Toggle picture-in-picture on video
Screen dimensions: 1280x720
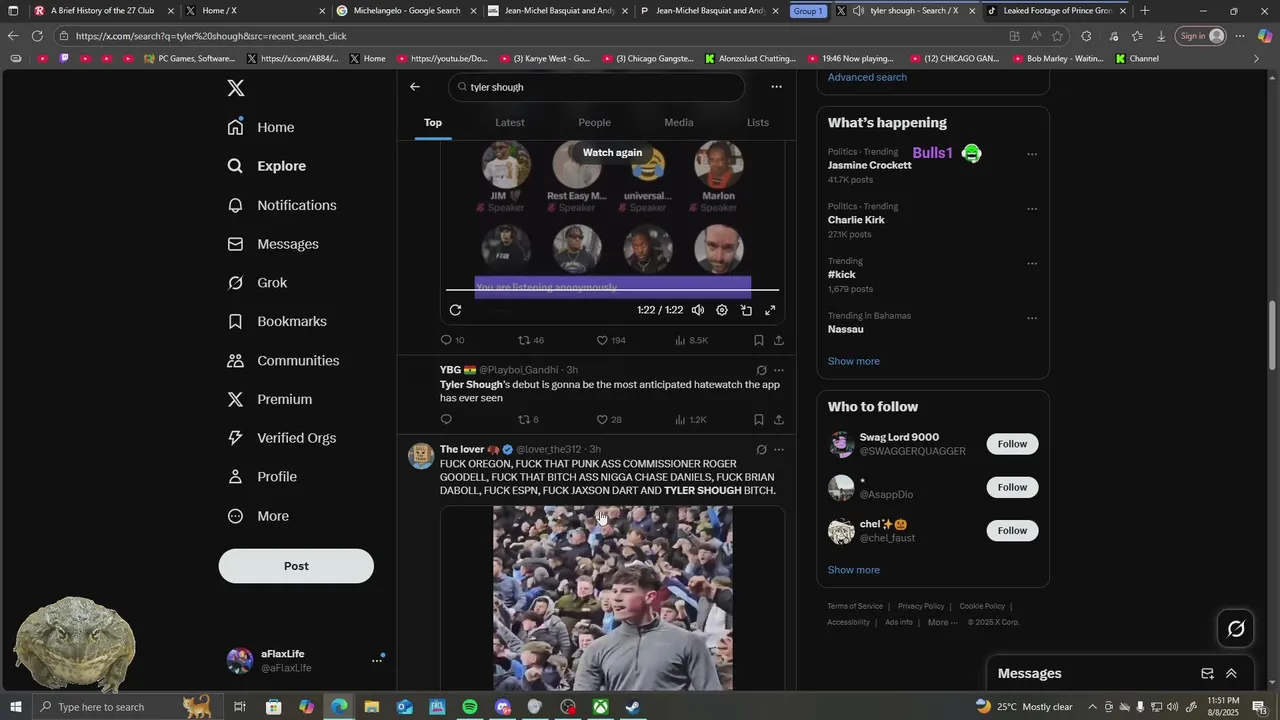pos(746,310)
